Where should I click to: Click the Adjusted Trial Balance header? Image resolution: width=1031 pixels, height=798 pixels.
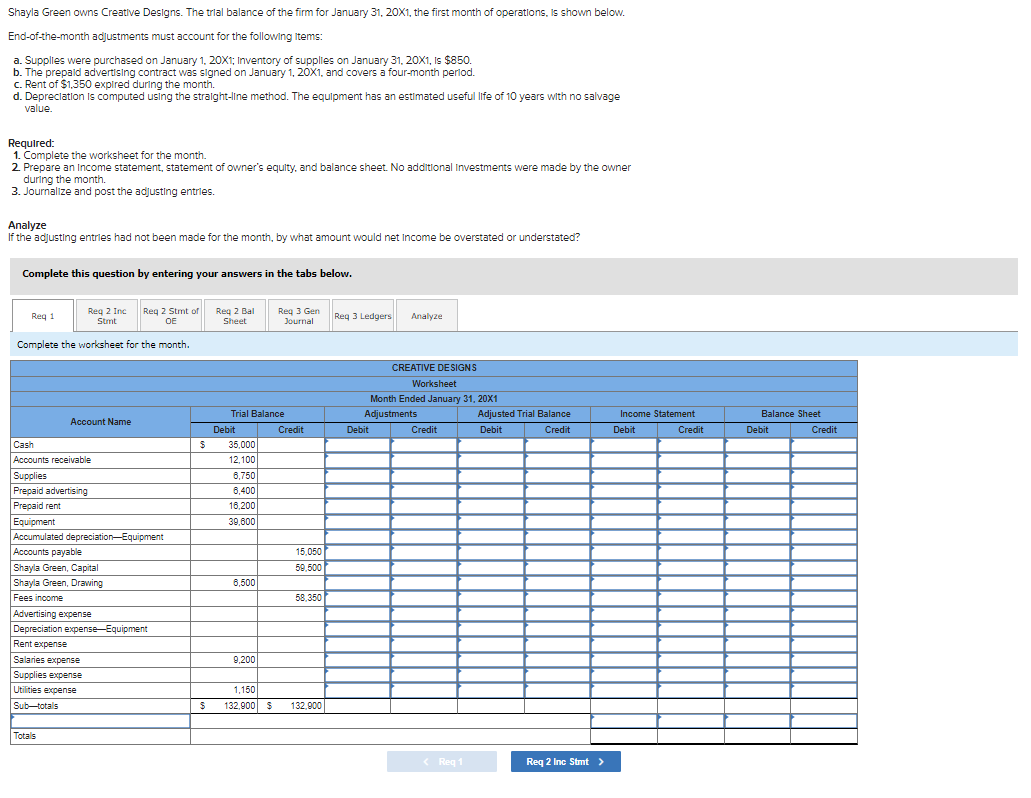pos(524,414)
